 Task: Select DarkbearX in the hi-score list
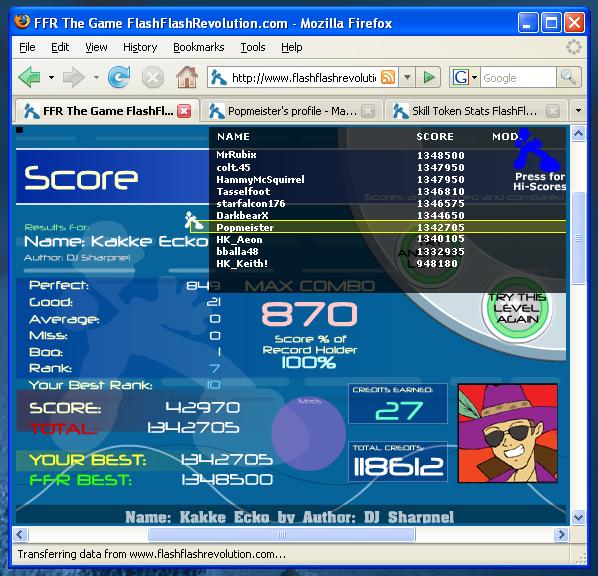[243, 216]
